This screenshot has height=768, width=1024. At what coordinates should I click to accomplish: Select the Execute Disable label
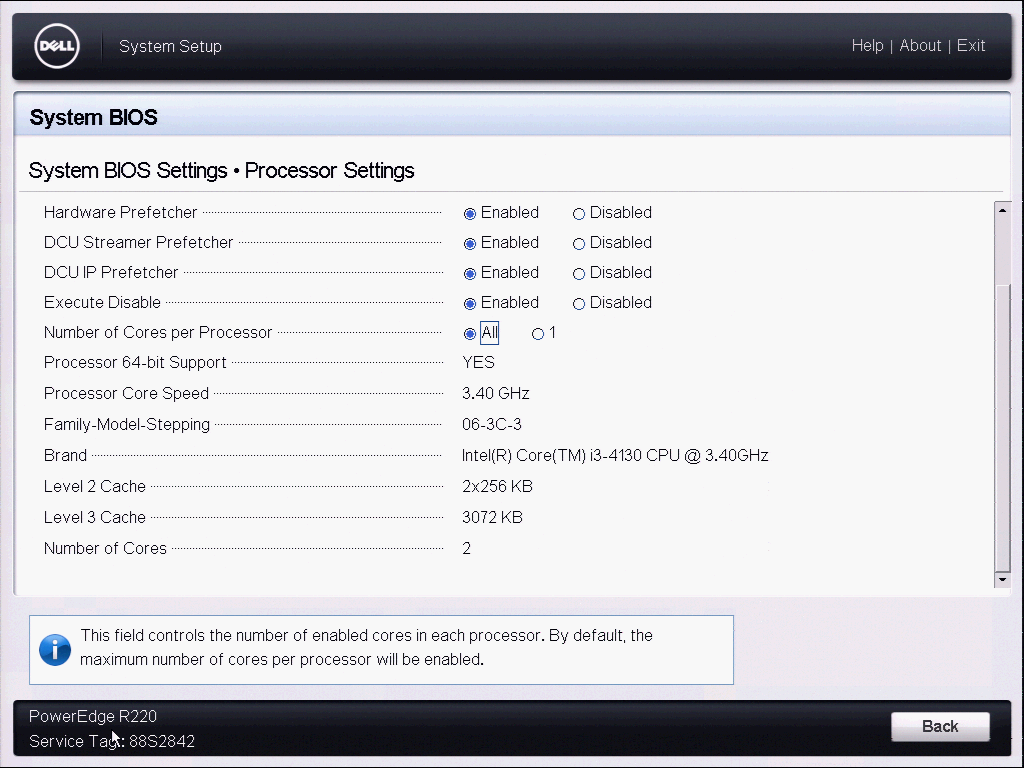(x=102, y=302)
